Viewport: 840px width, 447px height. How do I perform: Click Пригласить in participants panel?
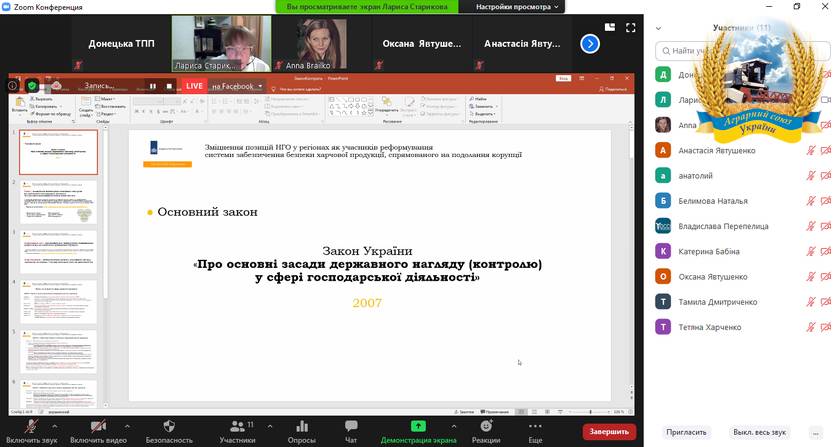point(686,432)
